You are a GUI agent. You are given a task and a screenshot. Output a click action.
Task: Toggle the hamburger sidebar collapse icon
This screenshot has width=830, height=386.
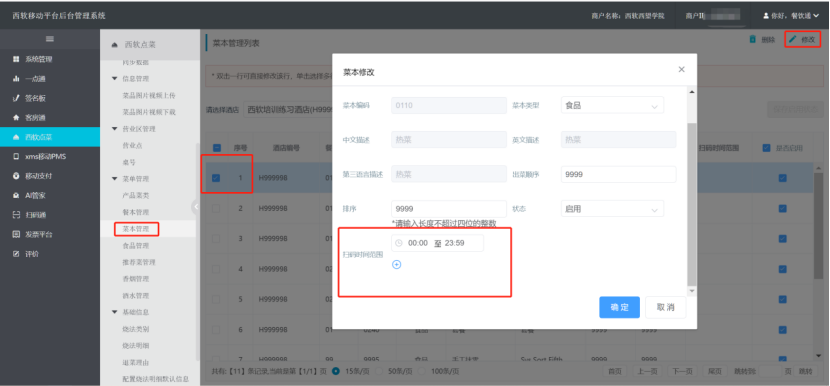coord(50,39)
